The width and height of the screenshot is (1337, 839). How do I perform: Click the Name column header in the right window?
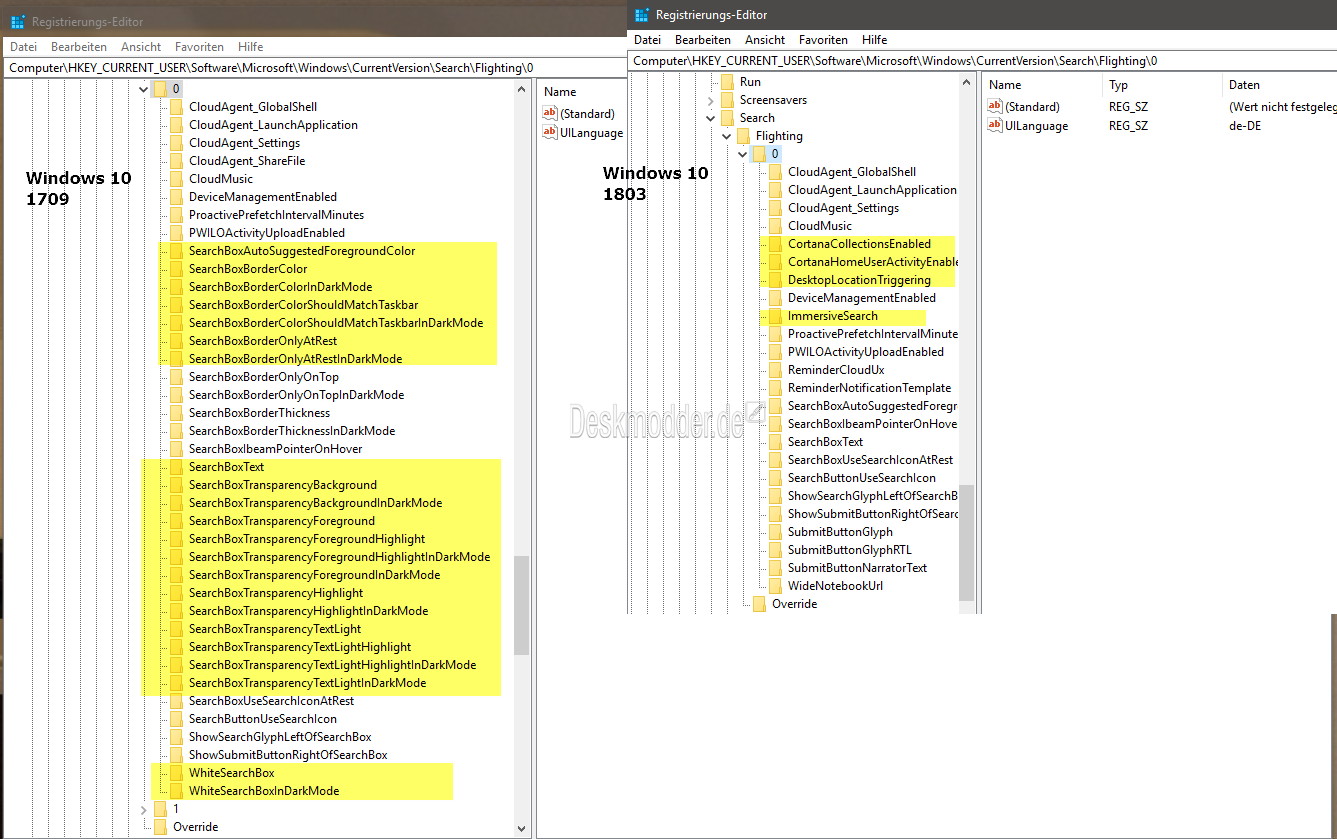[1005, 85]
